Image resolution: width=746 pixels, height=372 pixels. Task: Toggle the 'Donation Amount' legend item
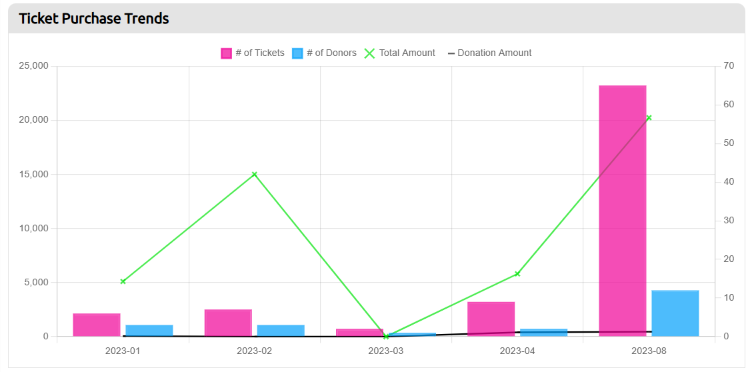pos(490,53)
